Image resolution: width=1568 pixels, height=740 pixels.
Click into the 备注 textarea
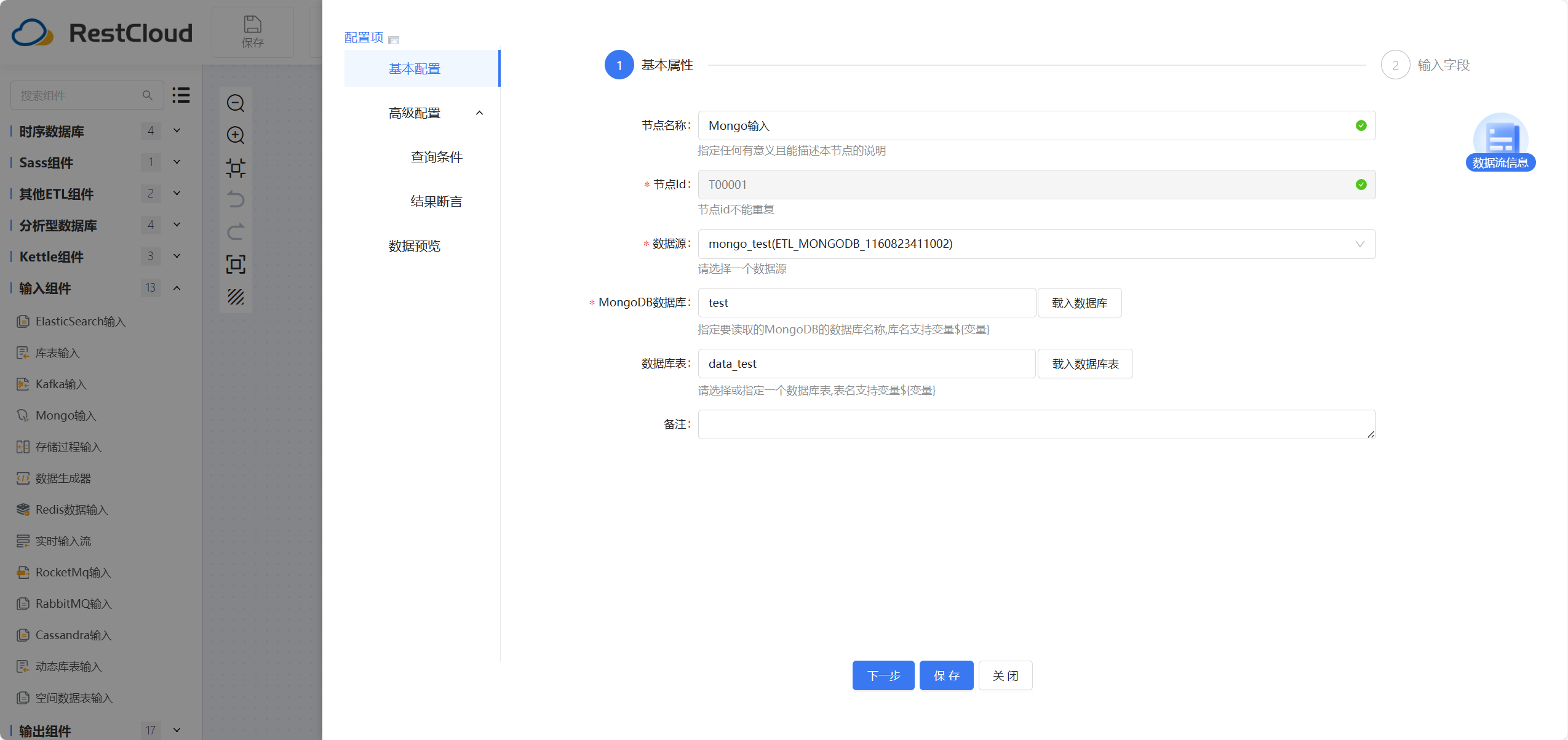point(1037,424)
